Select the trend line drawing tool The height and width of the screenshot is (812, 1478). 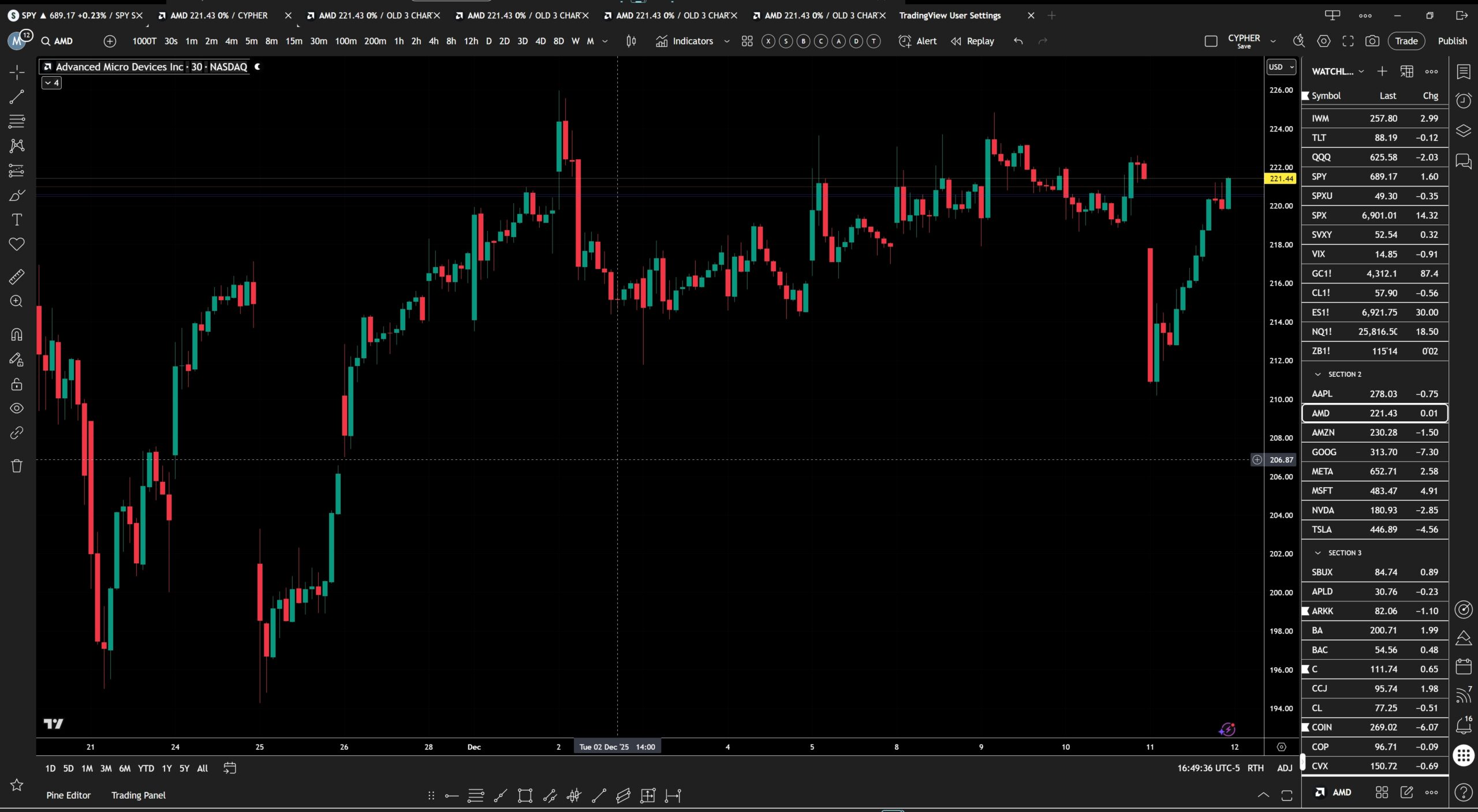(x=17, y=97)
